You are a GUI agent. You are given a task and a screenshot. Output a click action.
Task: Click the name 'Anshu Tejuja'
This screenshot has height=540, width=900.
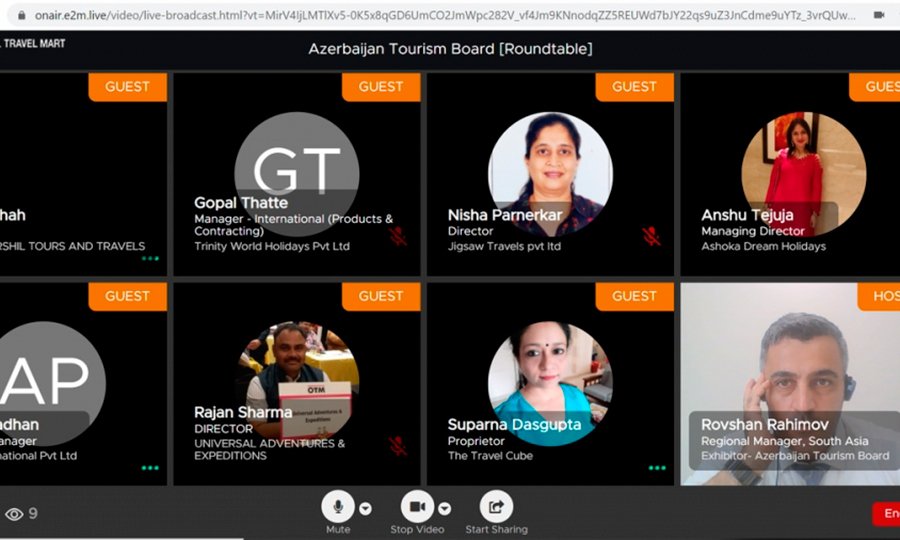(747, 215)
